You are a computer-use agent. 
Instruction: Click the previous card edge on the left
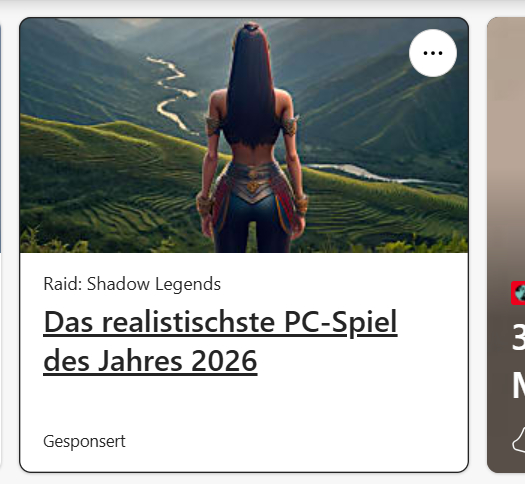[0, 134]
